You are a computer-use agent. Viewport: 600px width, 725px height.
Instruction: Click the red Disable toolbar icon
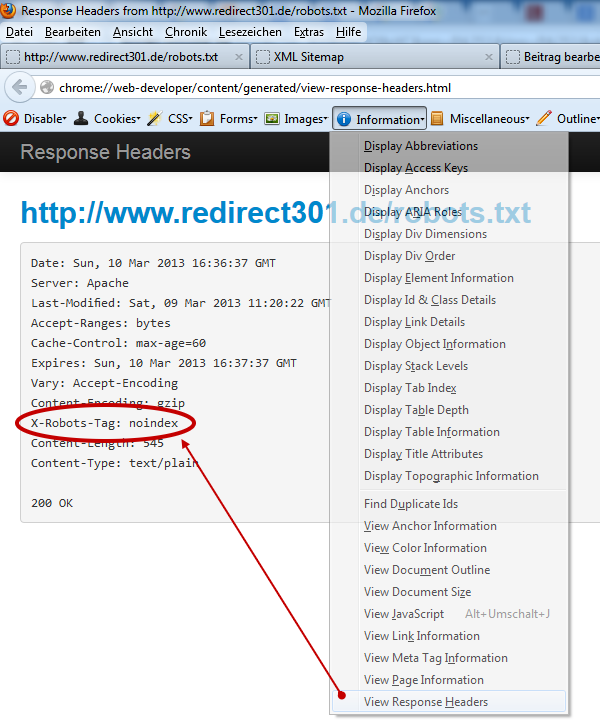(x=11, y=119)
